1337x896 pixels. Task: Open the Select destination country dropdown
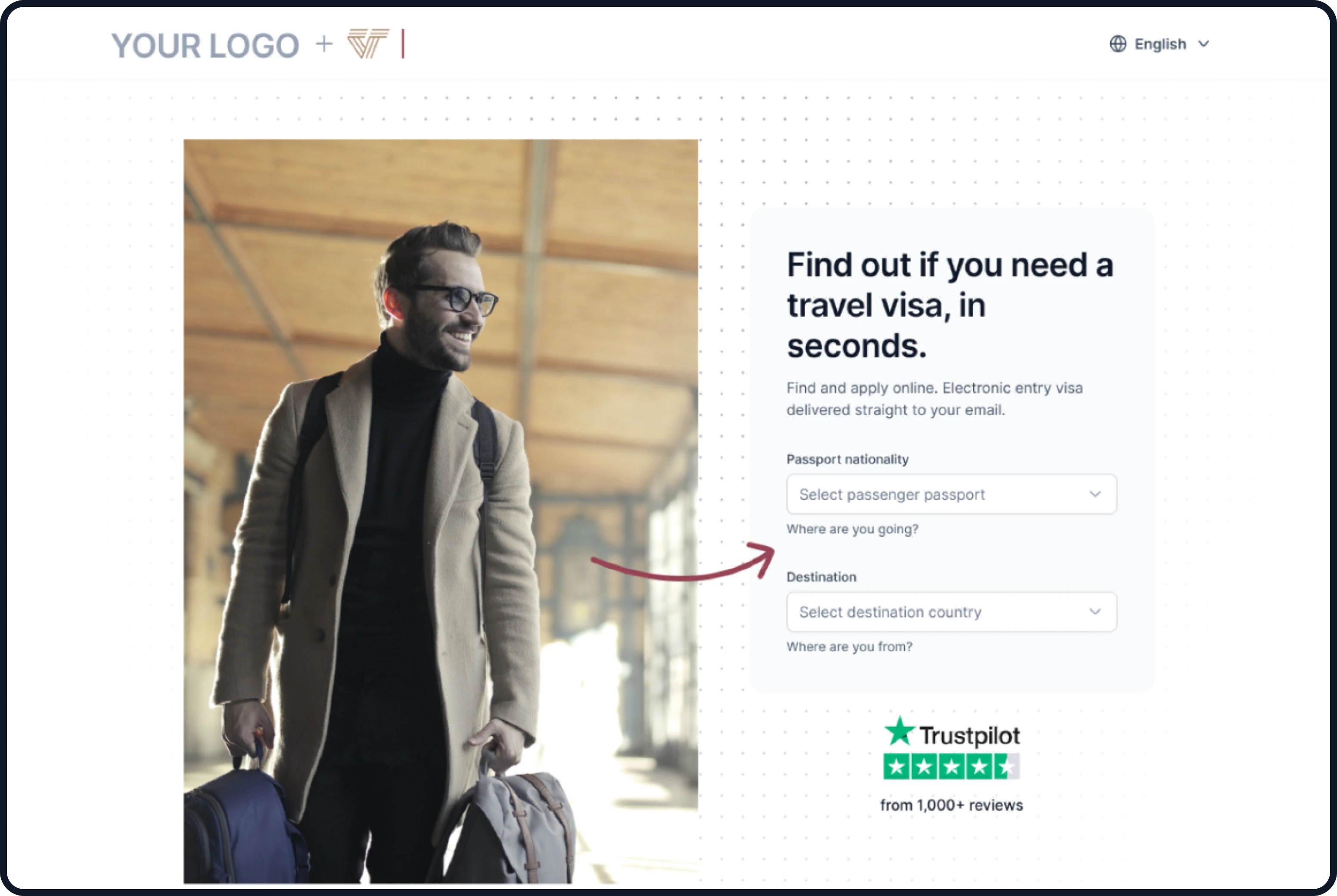[x=951, y=612]
